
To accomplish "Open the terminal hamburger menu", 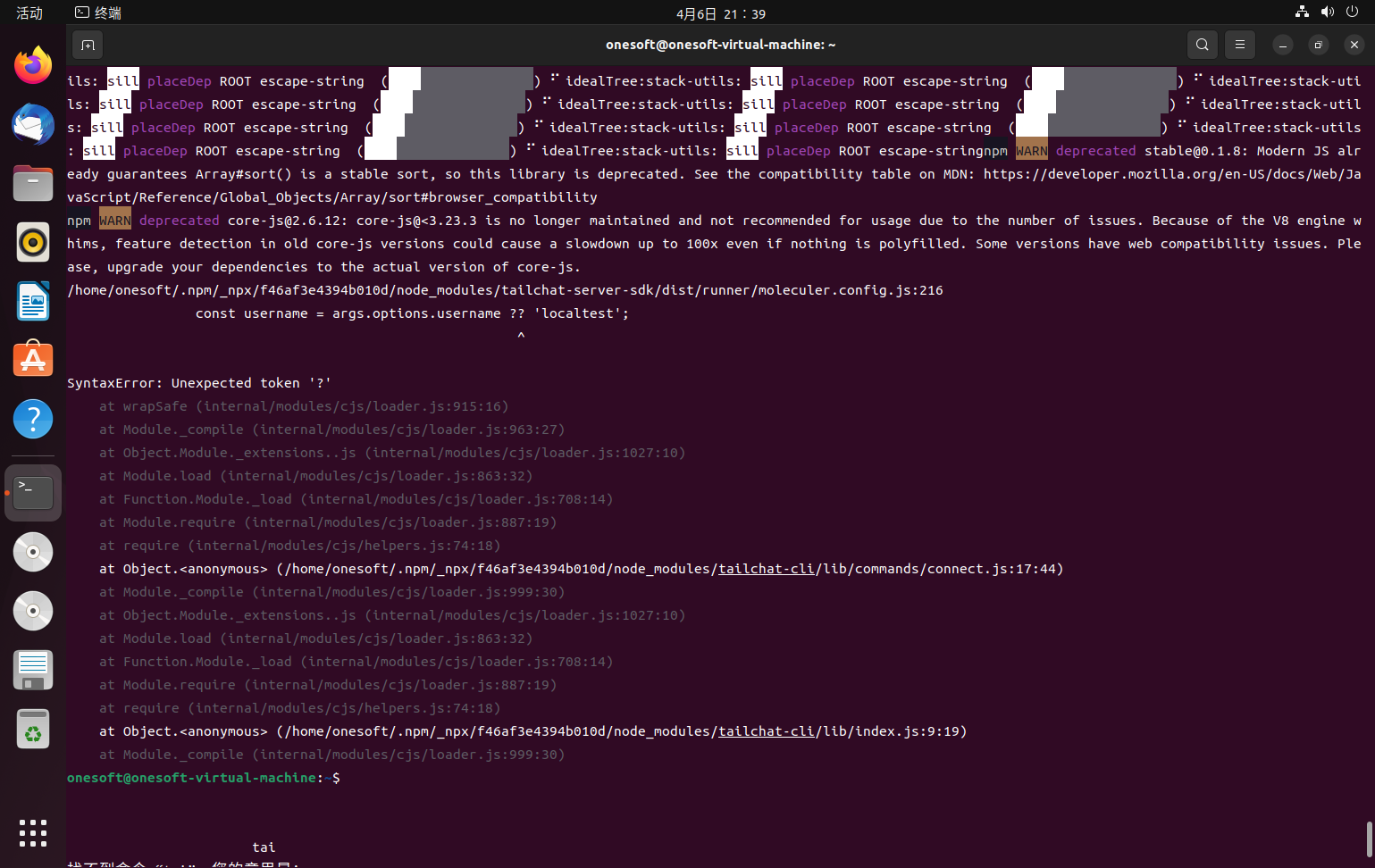I will tap(1240, 45).
